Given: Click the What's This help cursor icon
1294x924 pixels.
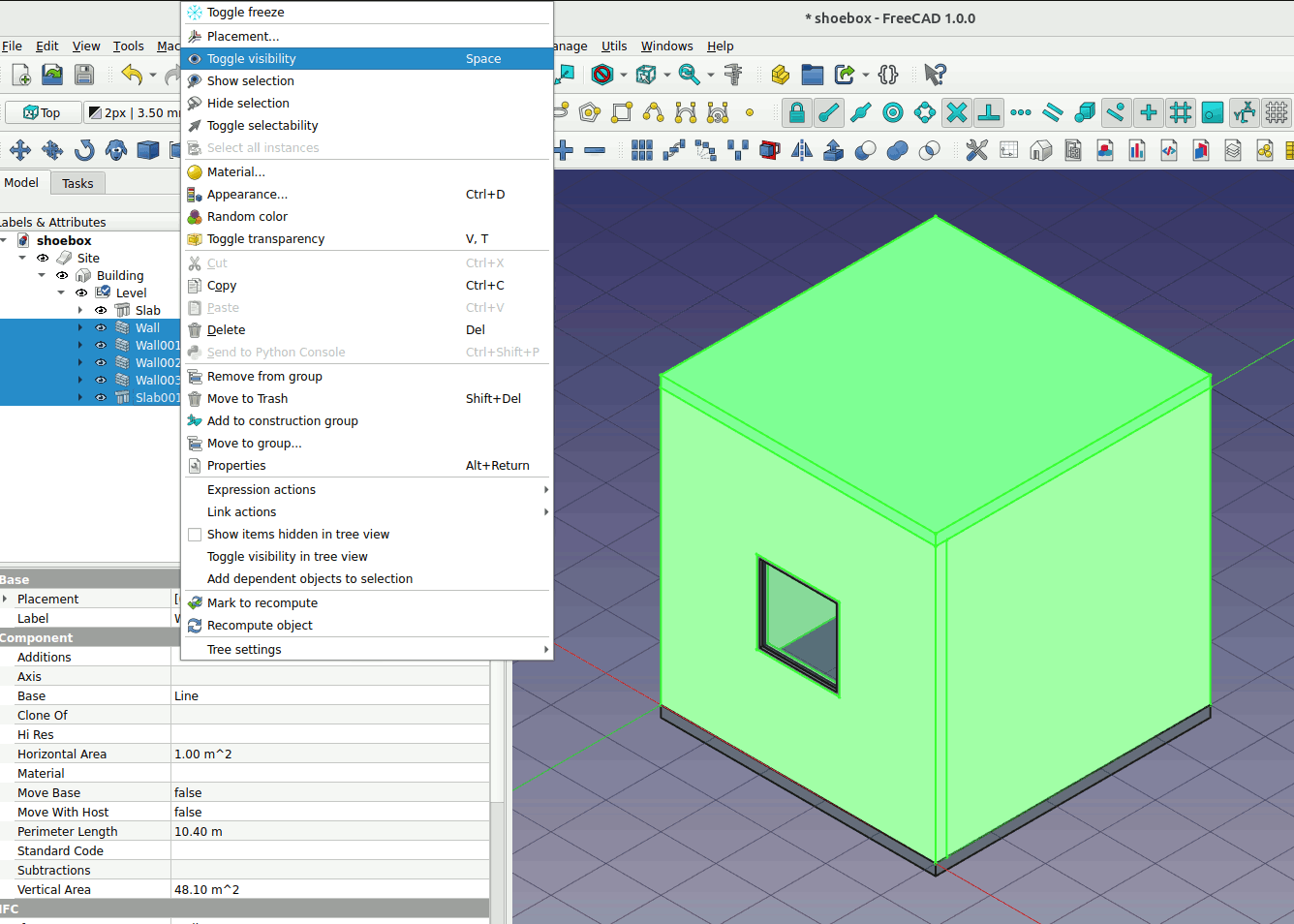Looking at the screenshot, I should [x=934, y=75].
